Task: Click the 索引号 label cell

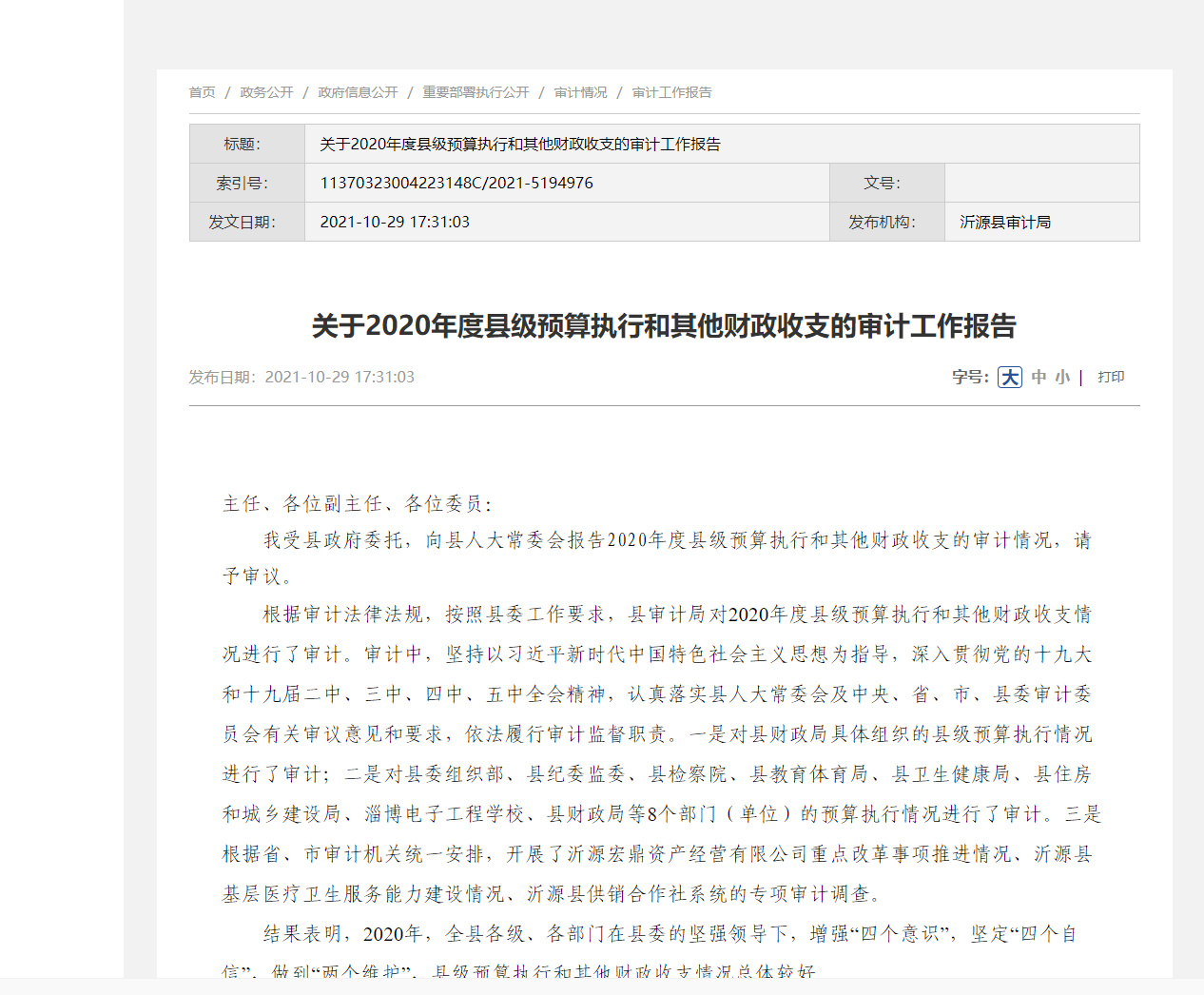Action: [x=243, y=183]
